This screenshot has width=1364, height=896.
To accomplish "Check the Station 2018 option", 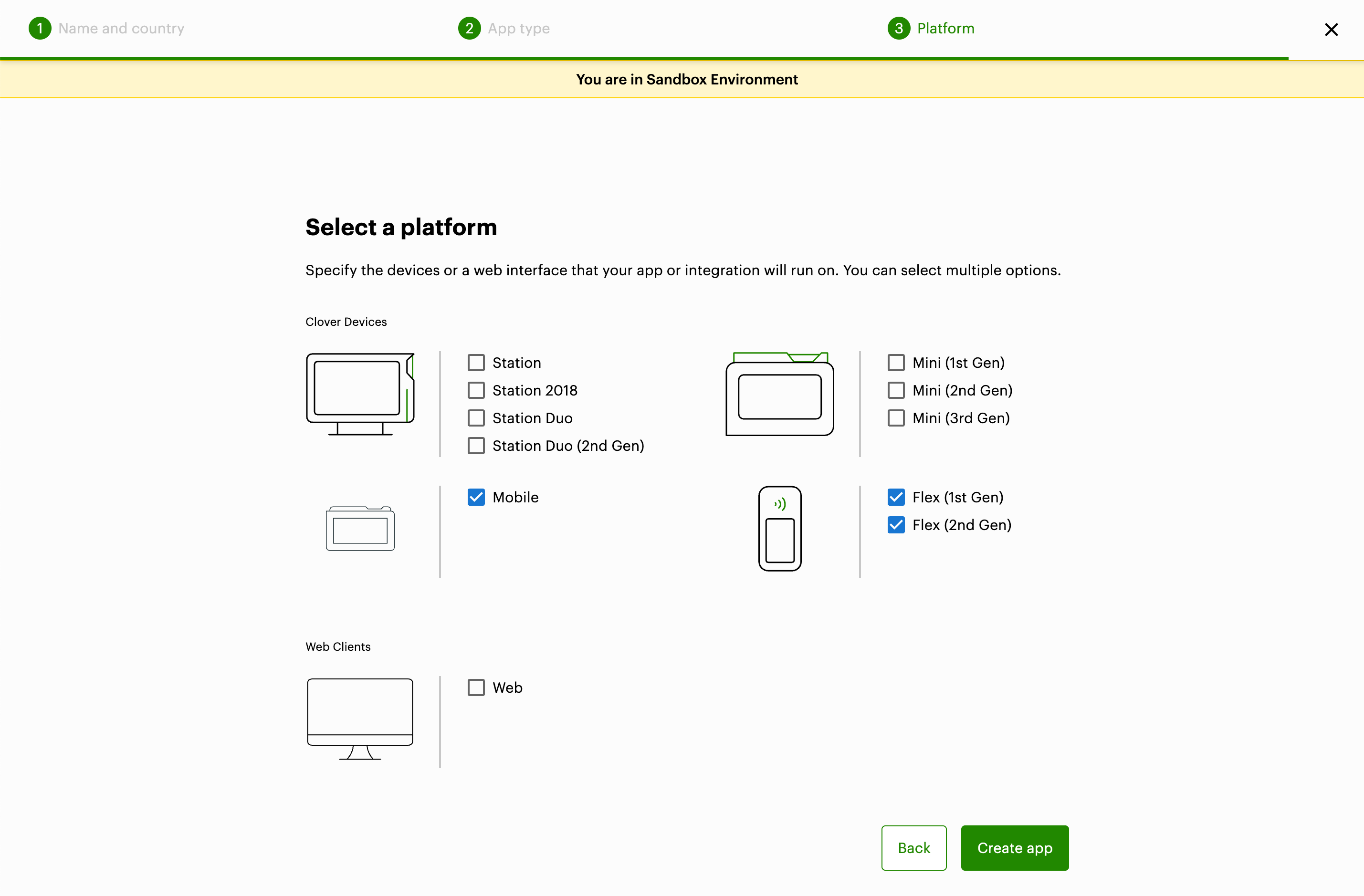I will [x=476, y=390].
